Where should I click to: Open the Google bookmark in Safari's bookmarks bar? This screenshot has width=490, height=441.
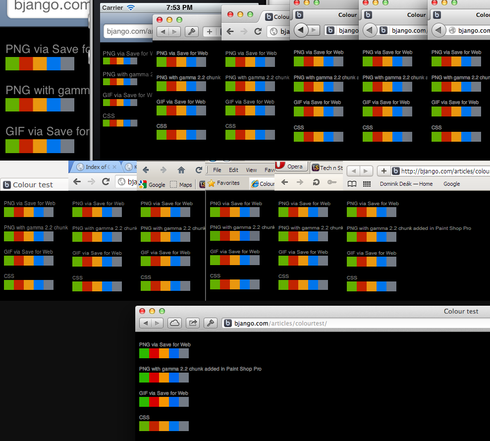pos(451,184)
